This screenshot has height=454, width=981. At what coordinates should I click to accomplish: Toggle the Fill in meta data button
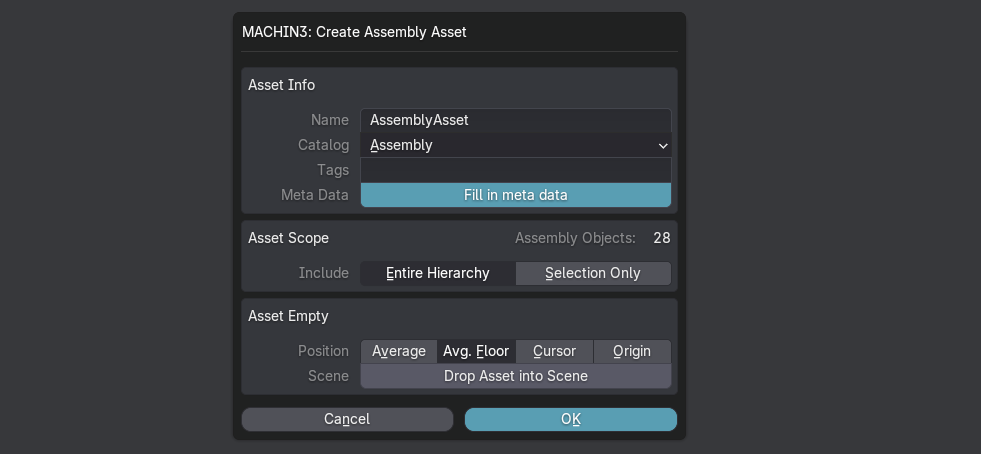point(515,195)
